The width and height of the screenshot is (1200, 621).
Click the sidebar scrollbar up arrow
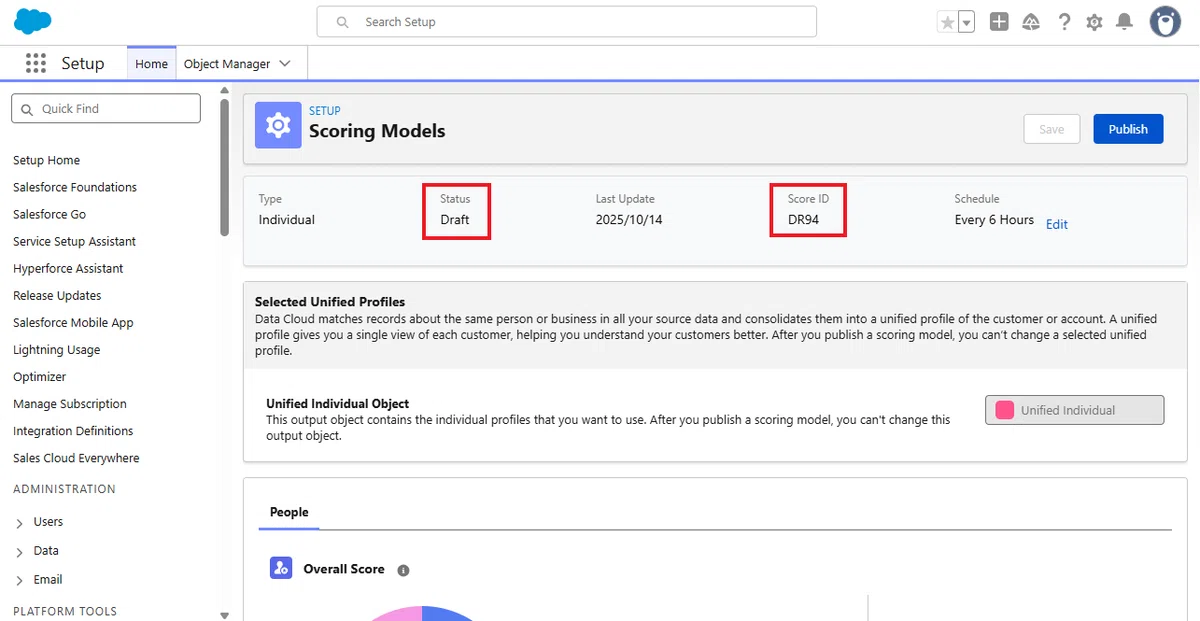[224, 91]
